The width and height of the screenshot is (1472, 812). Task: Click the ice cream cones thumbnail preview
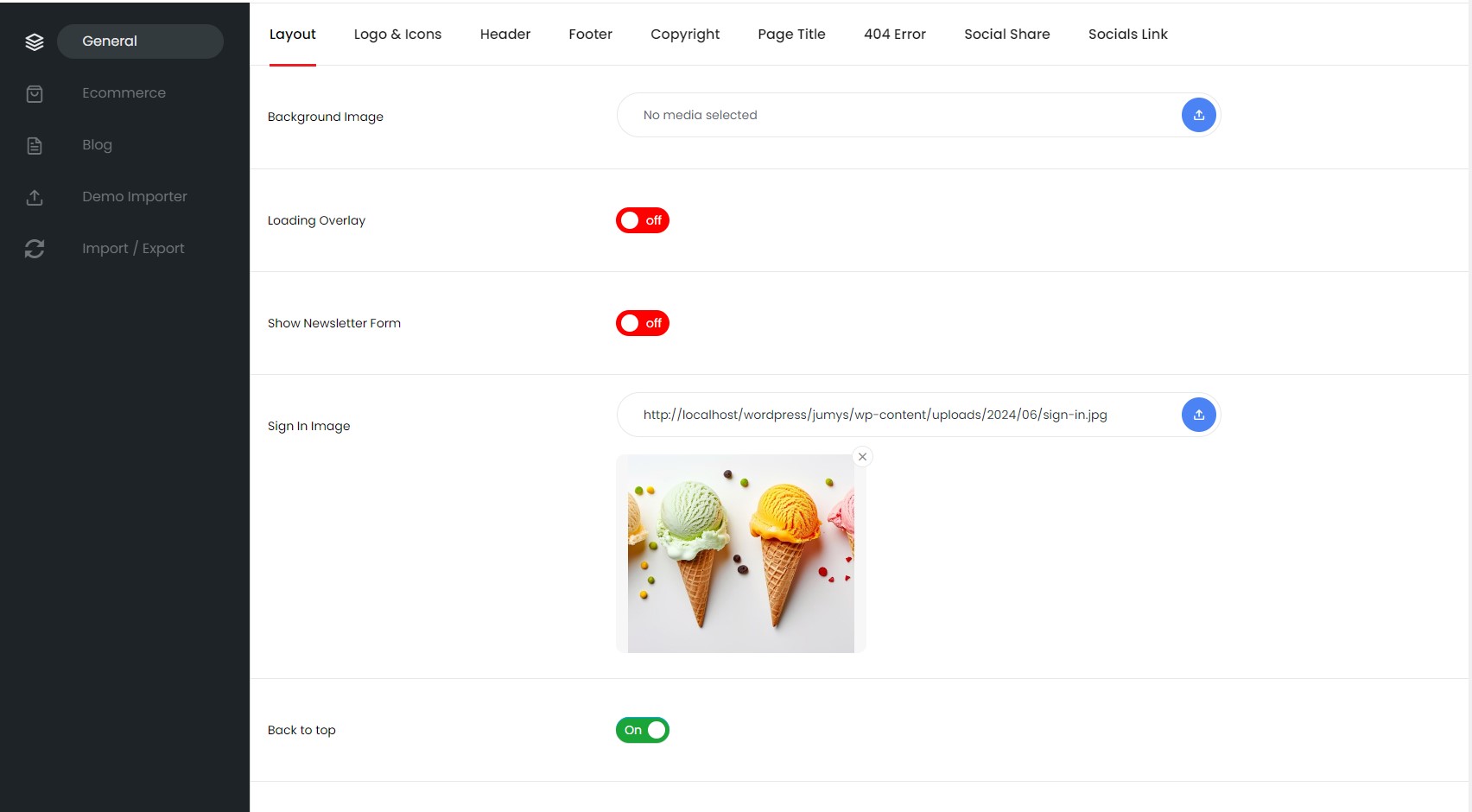tap(740, 554)
